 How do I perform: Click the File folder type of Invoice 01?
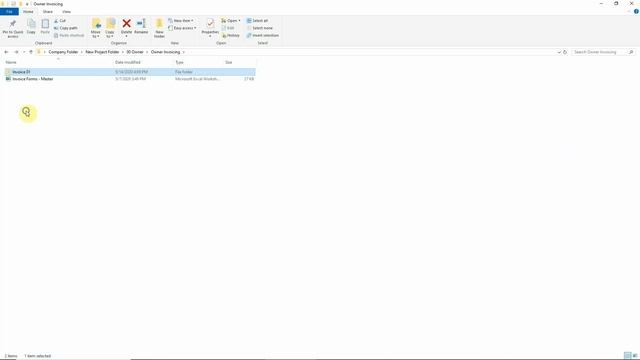pyautogui.click(x=184, y=72)
